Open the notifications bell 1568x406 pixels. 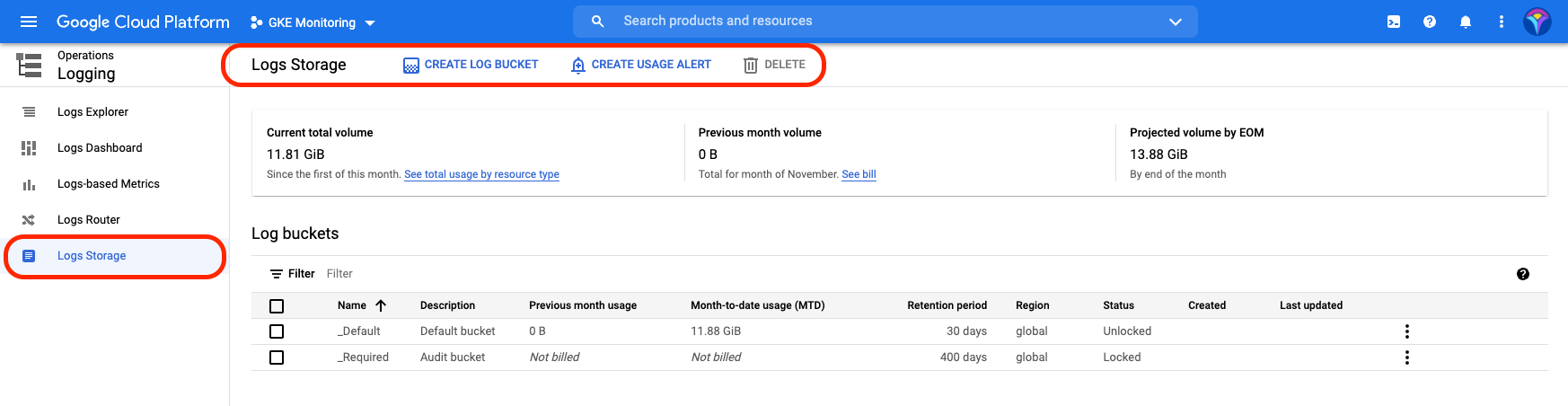pos(1466,22)
